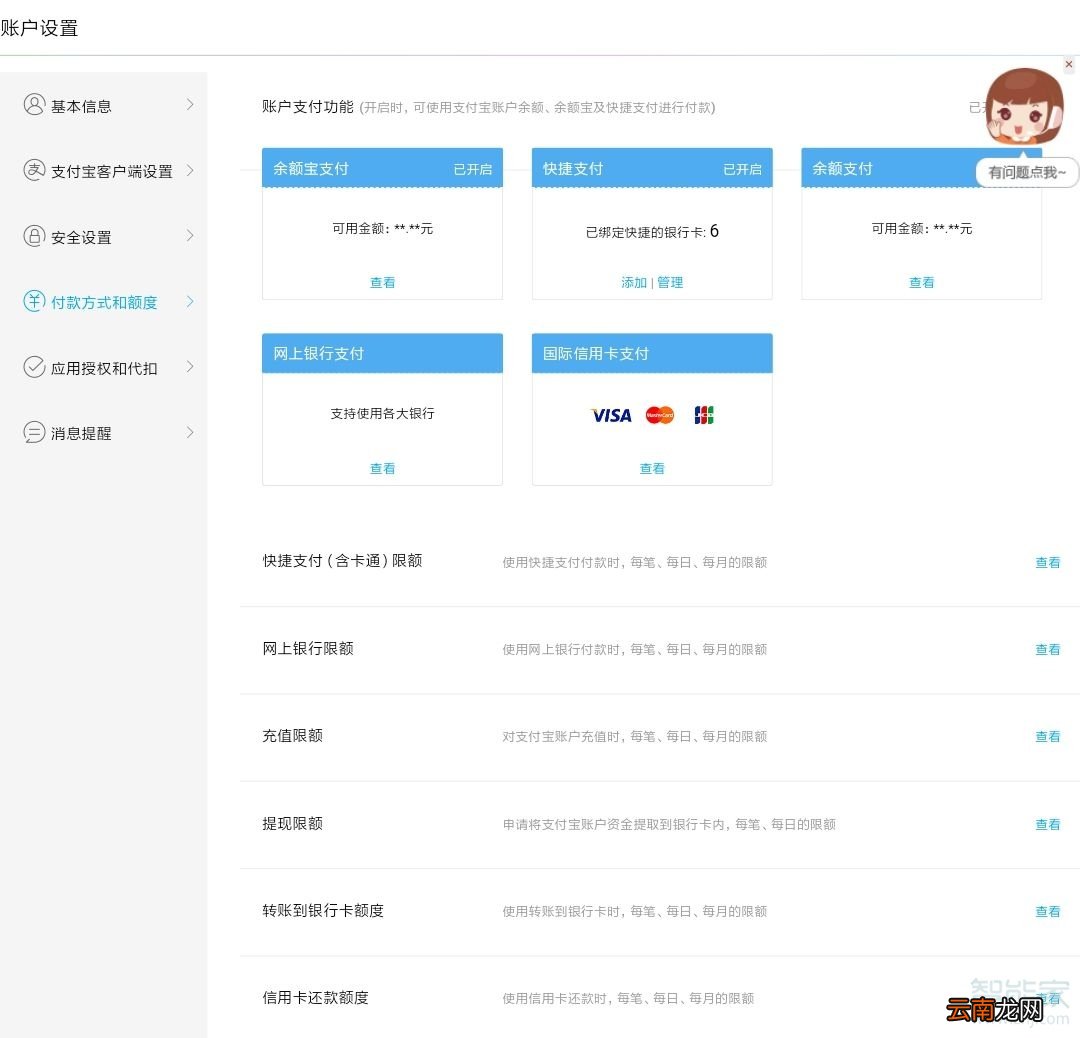Viewport: 1080px width, 1038px height.
Task: Click the JCB card logo
Action: coord(704,415)
